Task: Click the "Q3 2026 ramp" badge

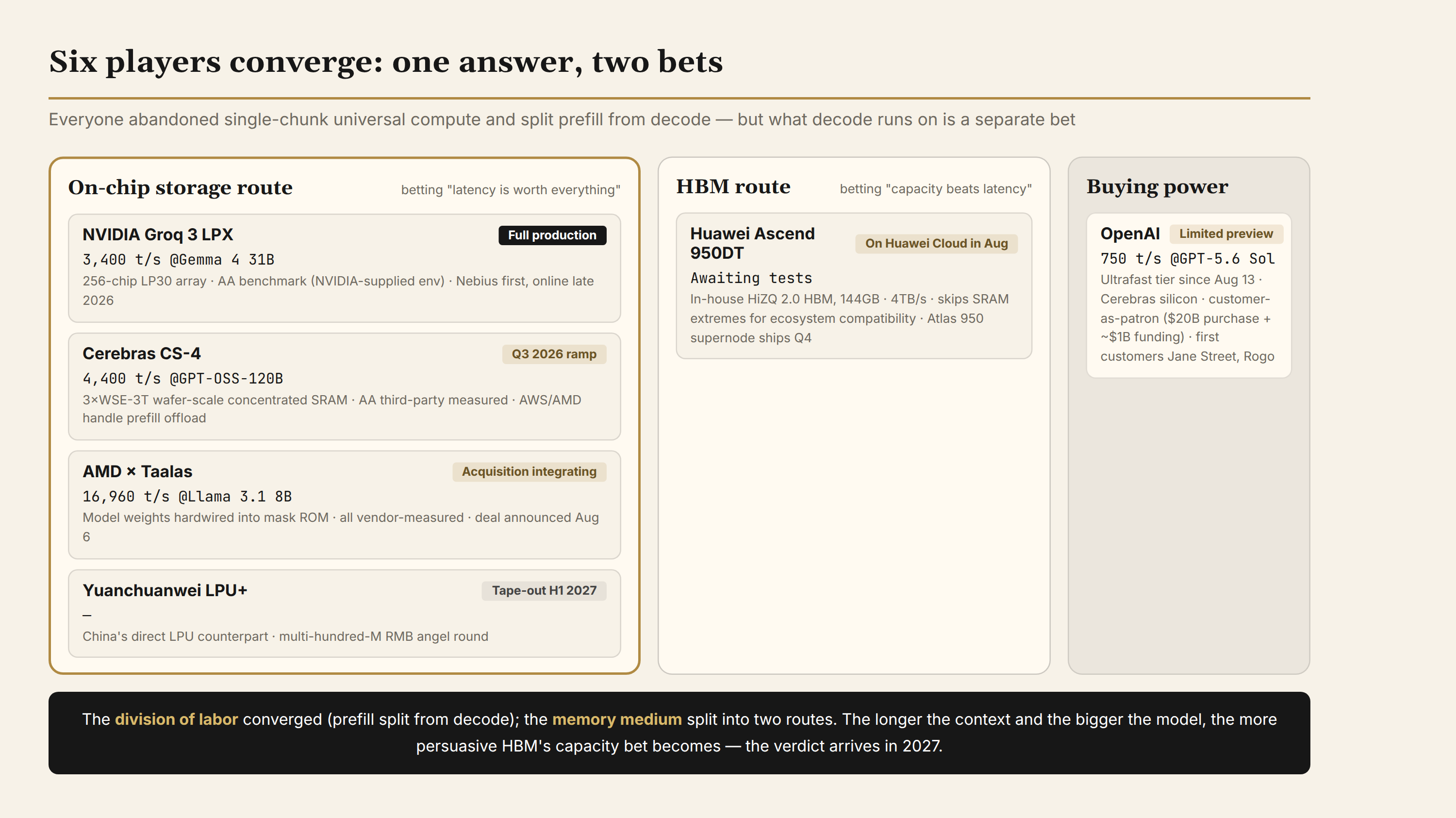Action: tap(554, 354)
